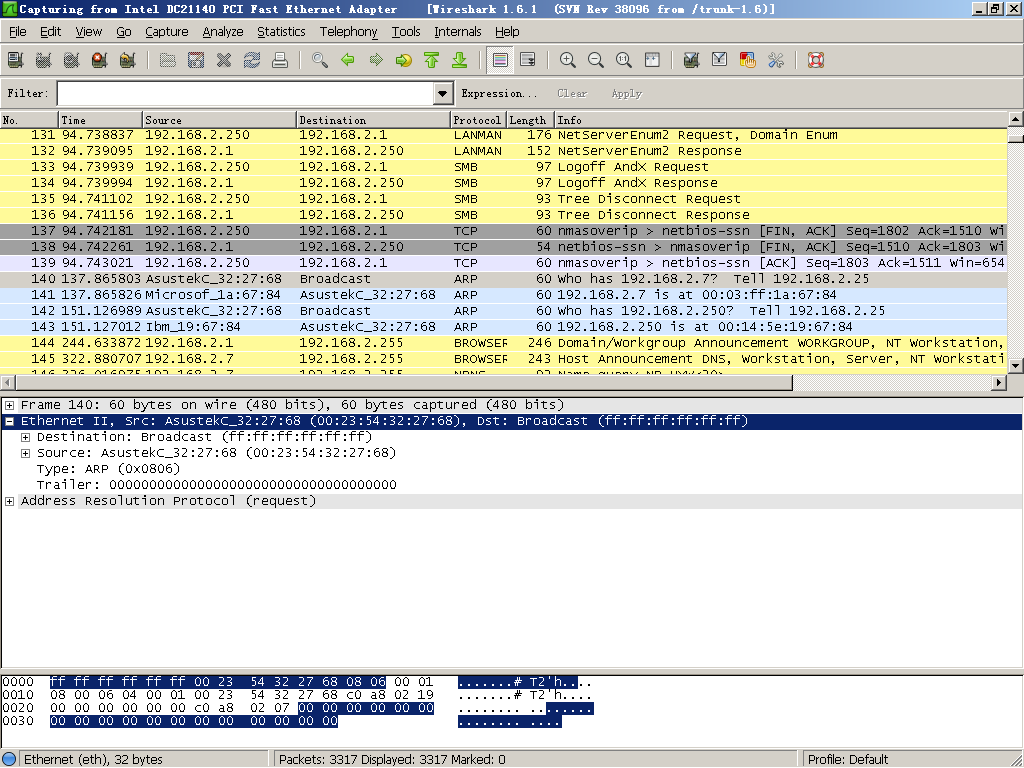Save capture file icon in toolbar
The image size is (1024, 768).
click(x=196, y=60)
